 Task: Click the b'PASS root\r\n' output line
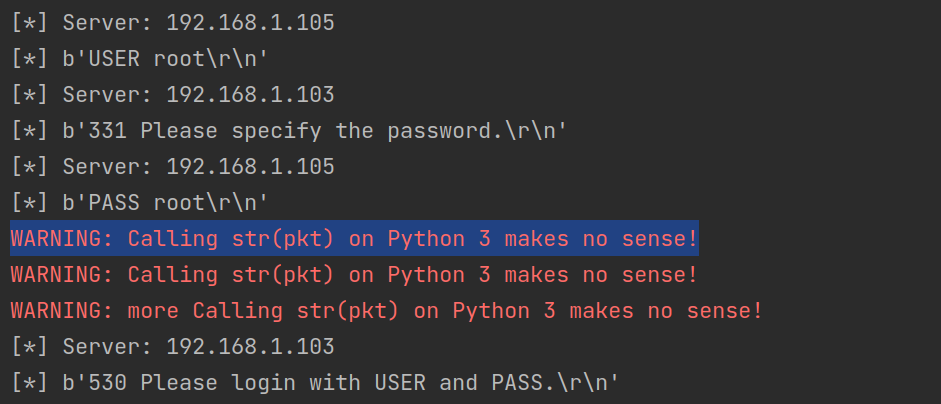click(165, 202)
